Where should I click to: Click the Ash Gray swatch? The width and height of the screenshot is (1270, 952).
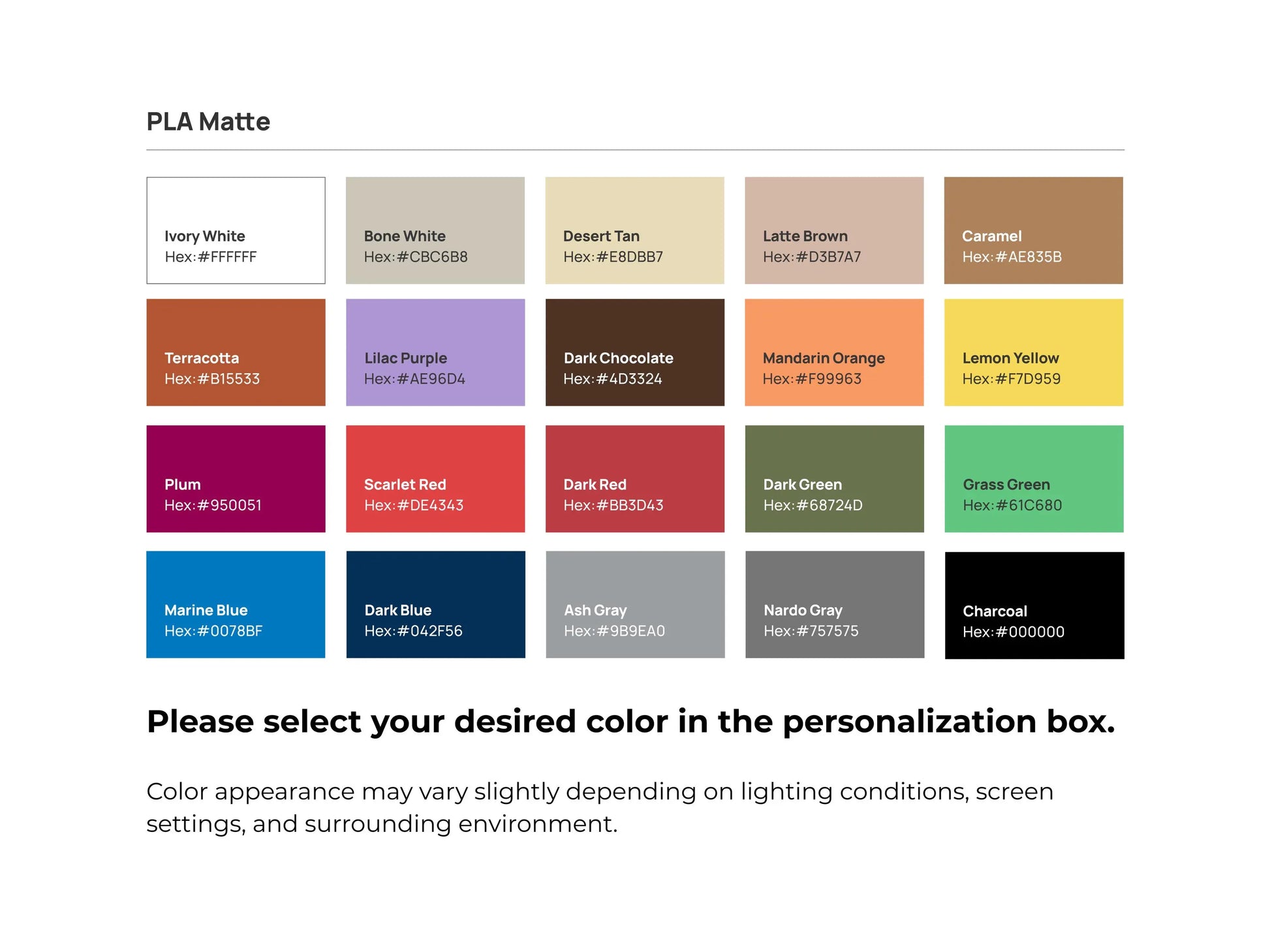(x=635, y=604)
